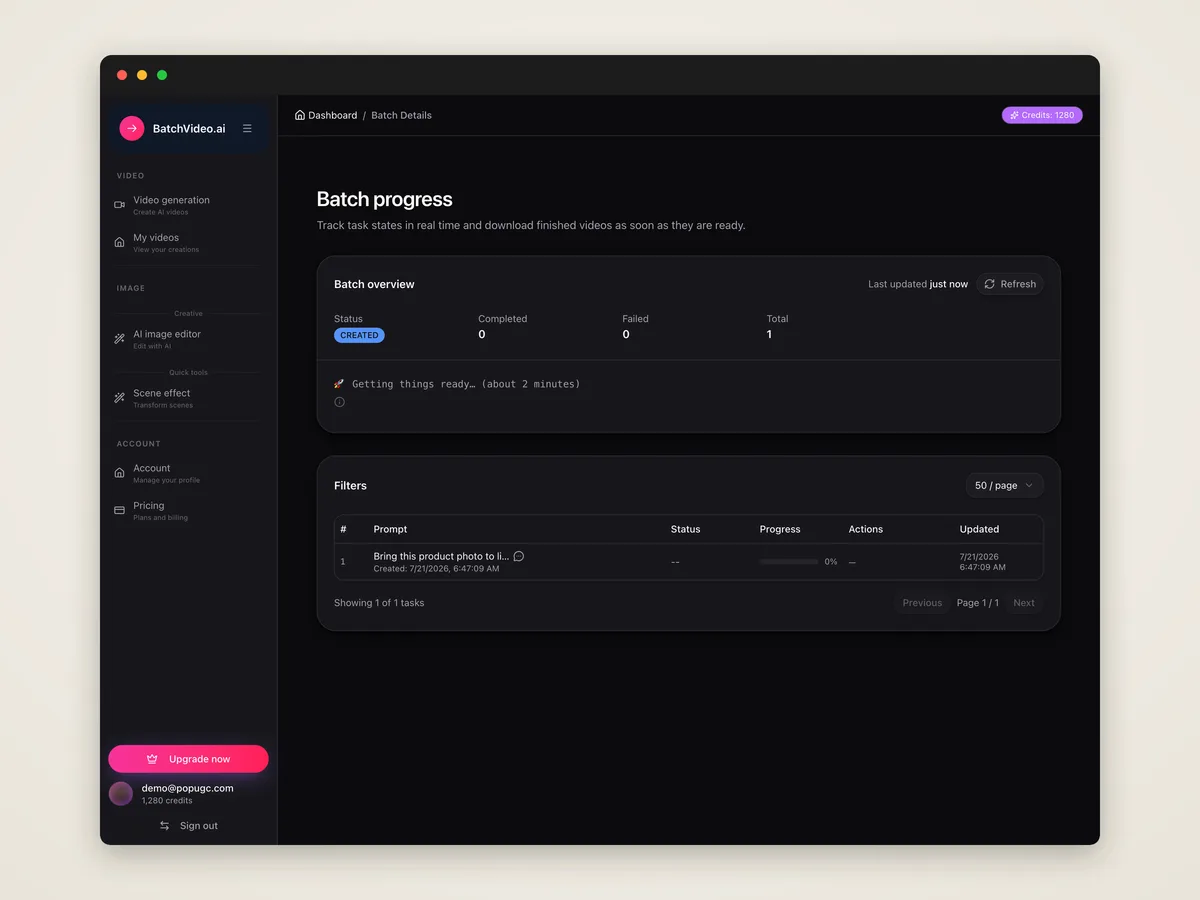
Task: Click the Credits: 1280 badge
Action: point(1042,115)
